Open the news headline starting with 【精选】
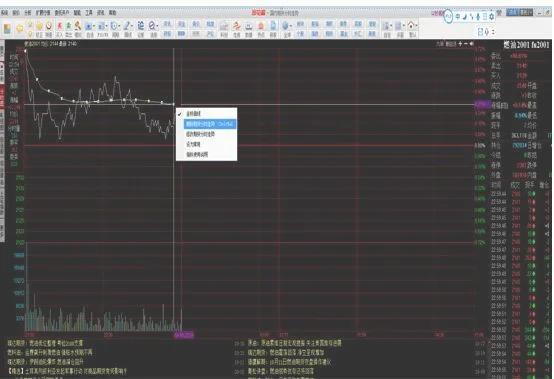The height and width of the screenshot is (379, 554). 67,371
